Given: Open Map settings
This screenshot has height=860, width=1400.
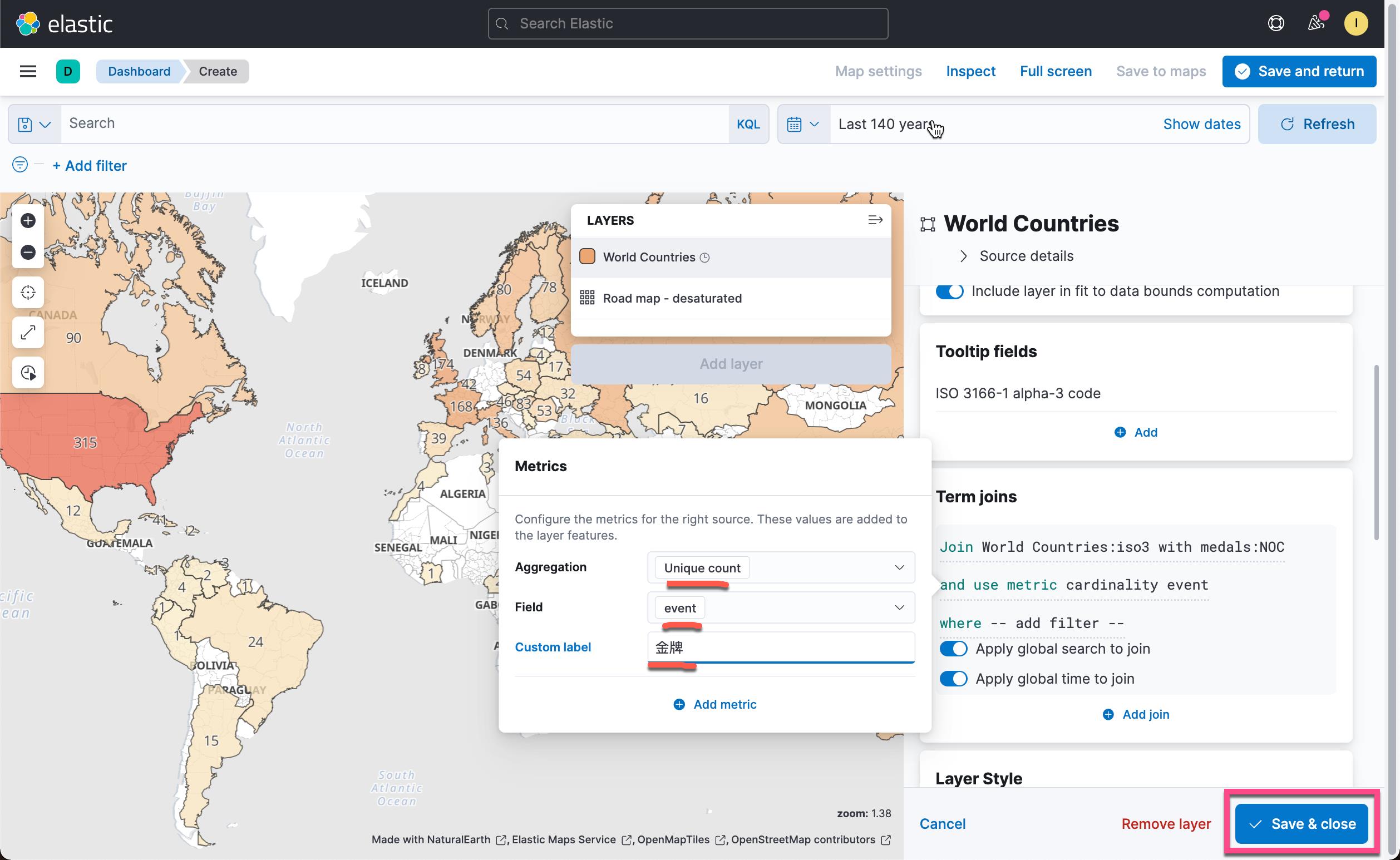Looking at the screenshot, I should 878,71.
